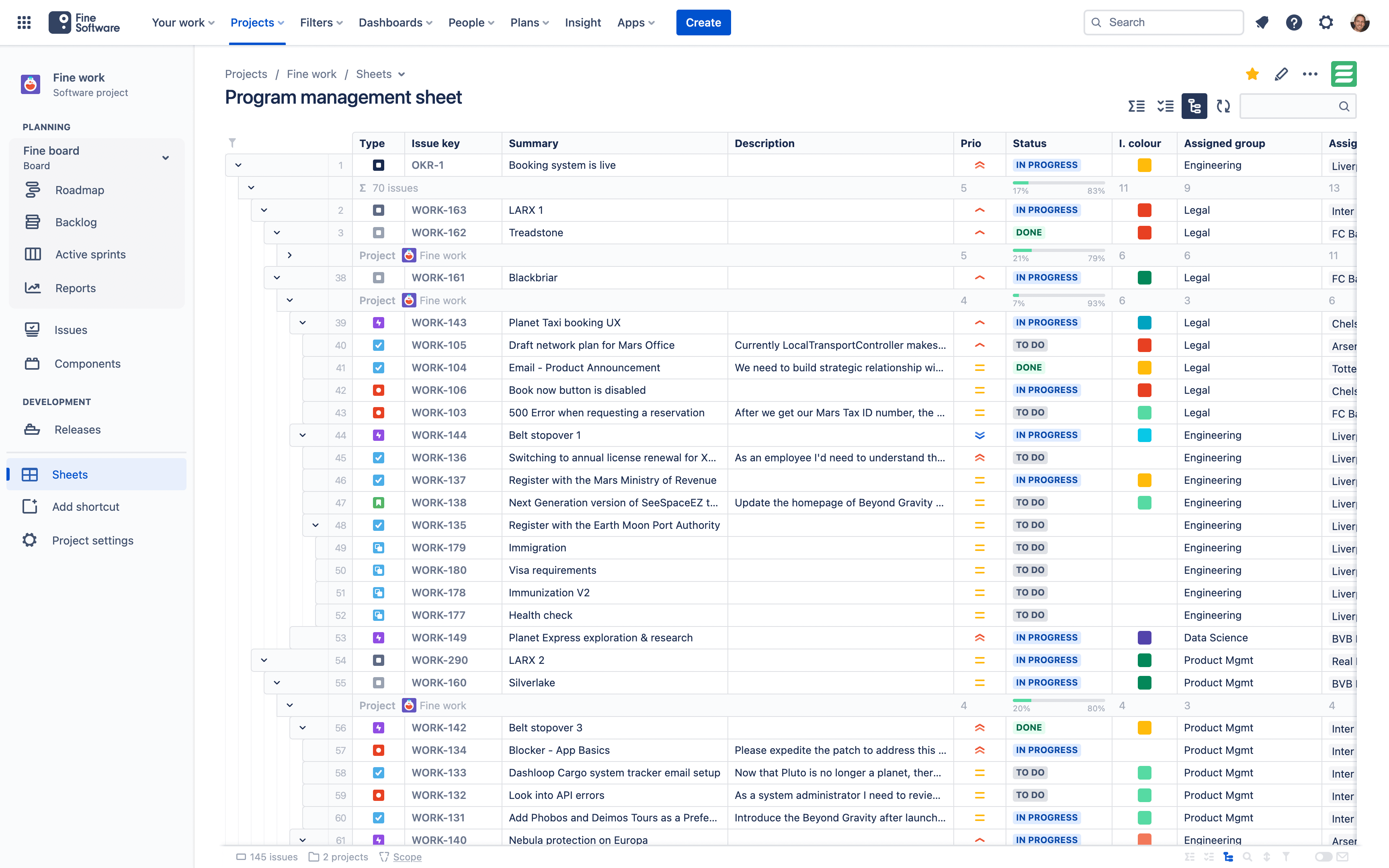Click the pencil edit icon
The width and height of the screenshot is (1389, 868).
1281,74
